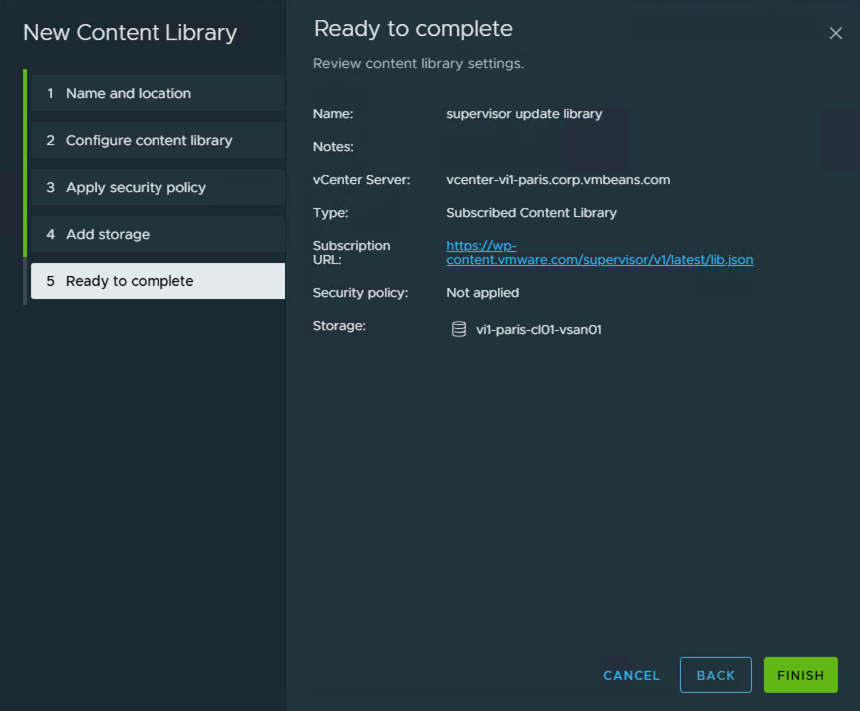The height and width of the screenshot is (711, 860).
Task: Click the vi1-paris-cl01-vsan01 storage name
Action: click(x=538, y=329)
